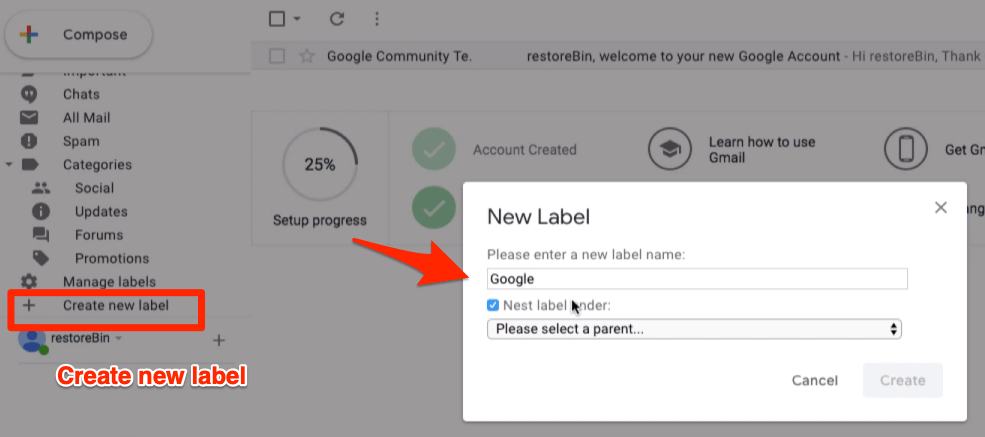Click the Create button in the dialog
This screenshot has width=985, height=437.
[903, 380]
